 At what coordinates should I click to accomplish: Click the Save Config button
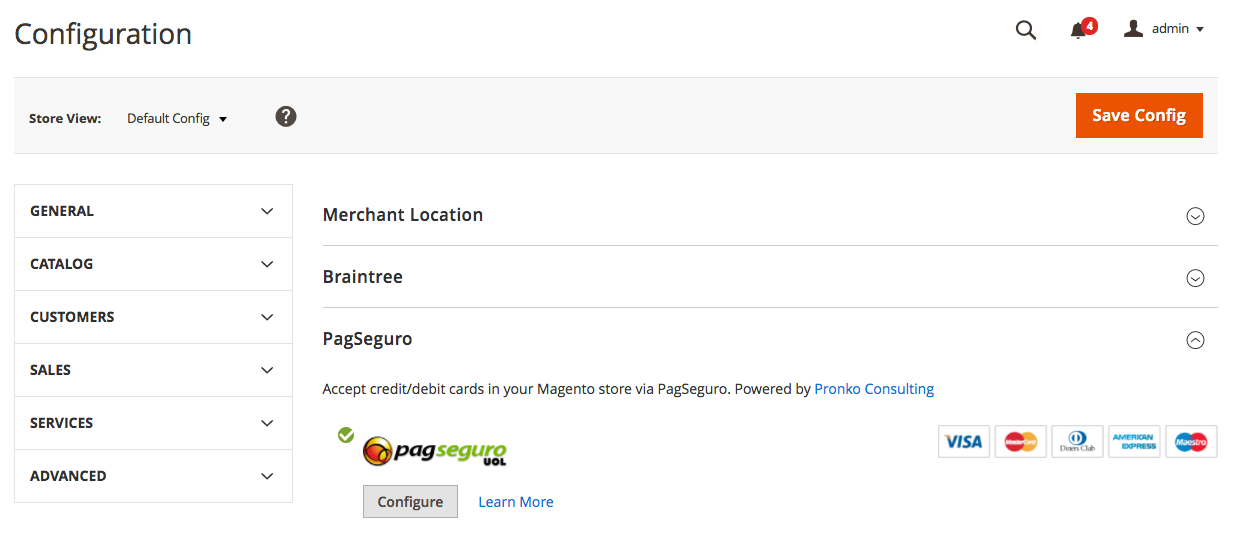point(1139,115)
